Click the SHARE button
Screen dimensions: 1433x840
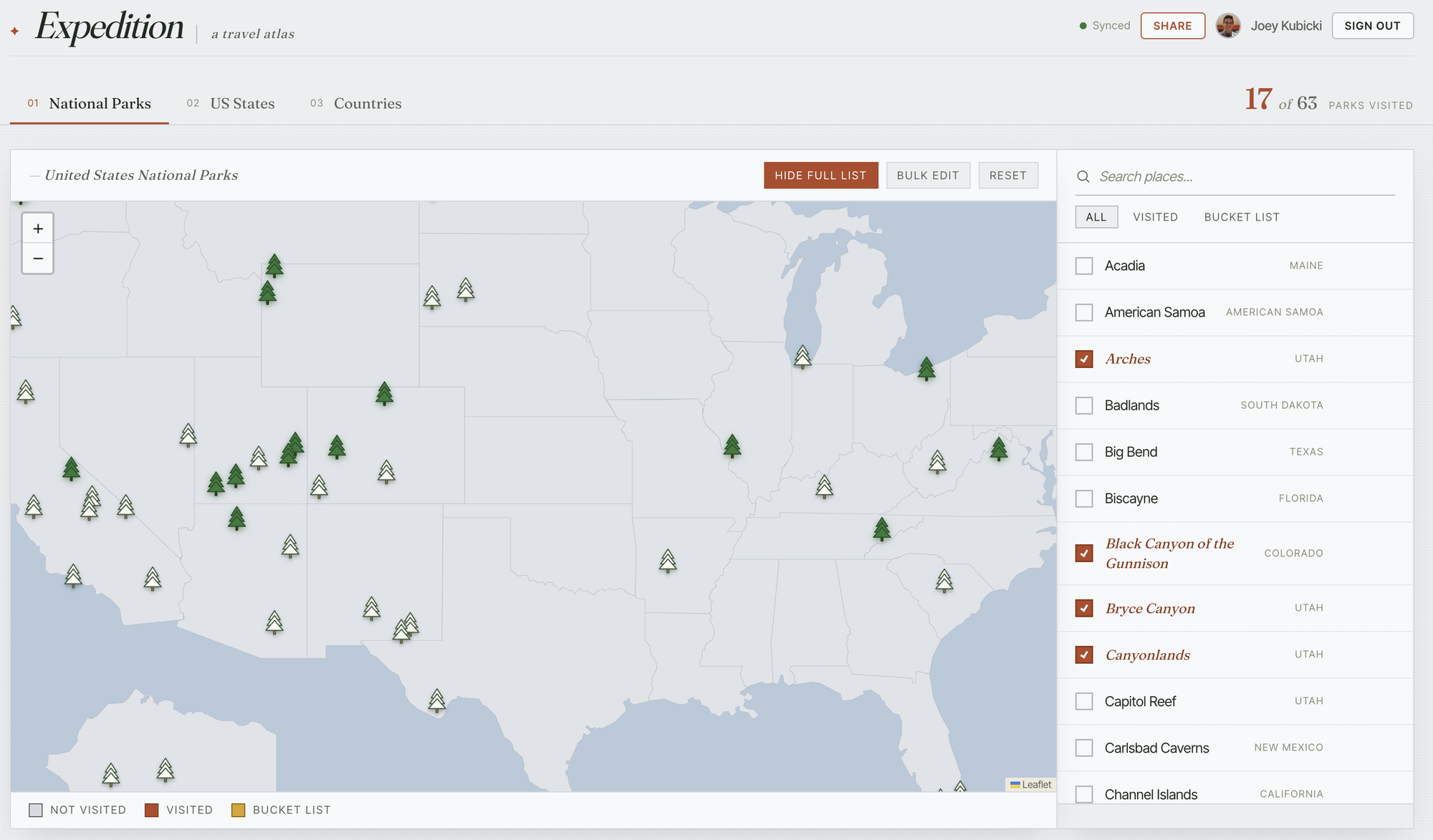click(1172, 26)
